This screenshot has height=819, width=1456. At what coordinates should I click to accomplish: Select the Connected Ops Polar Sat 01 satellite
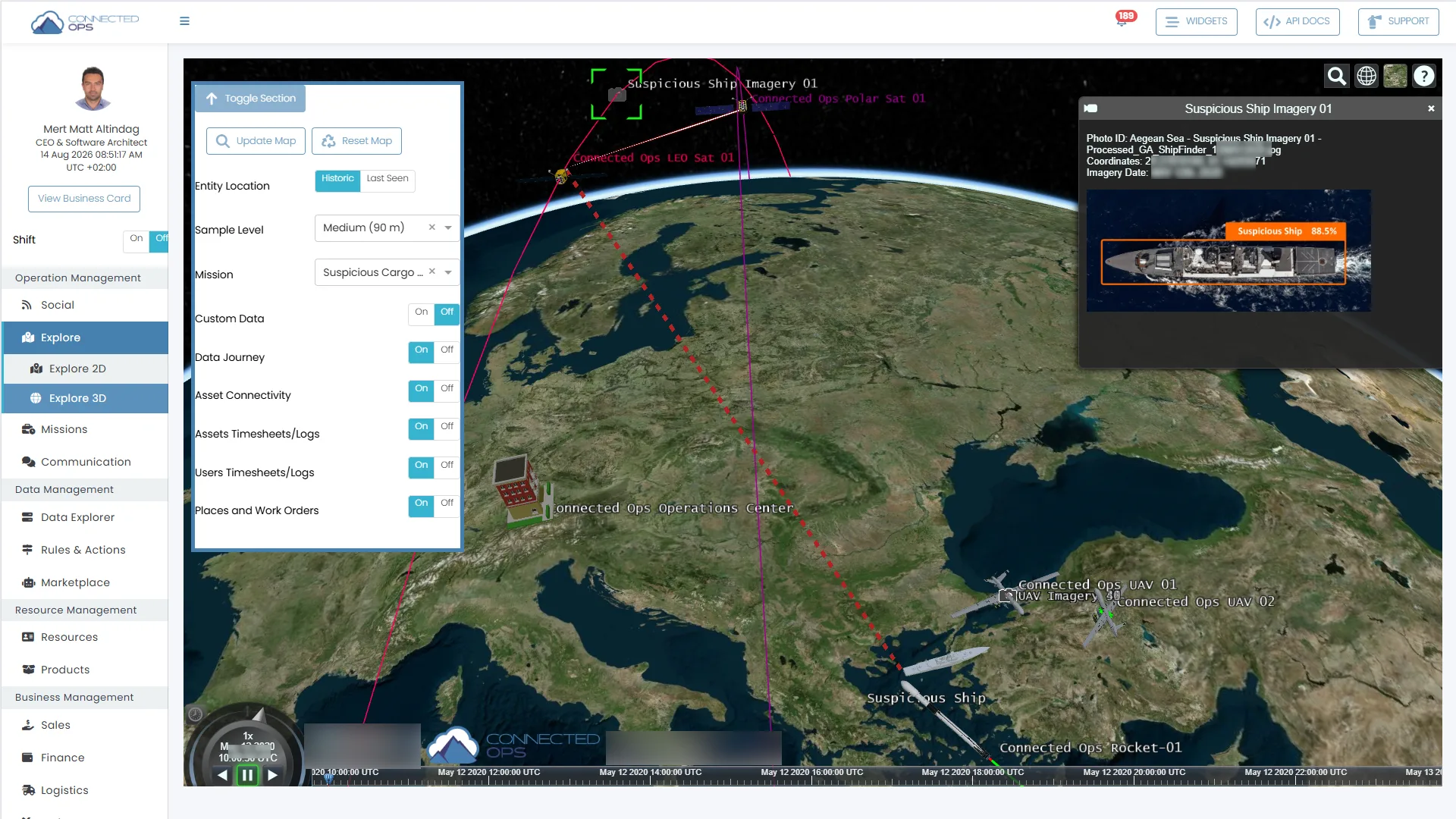(x=742, y=106)
